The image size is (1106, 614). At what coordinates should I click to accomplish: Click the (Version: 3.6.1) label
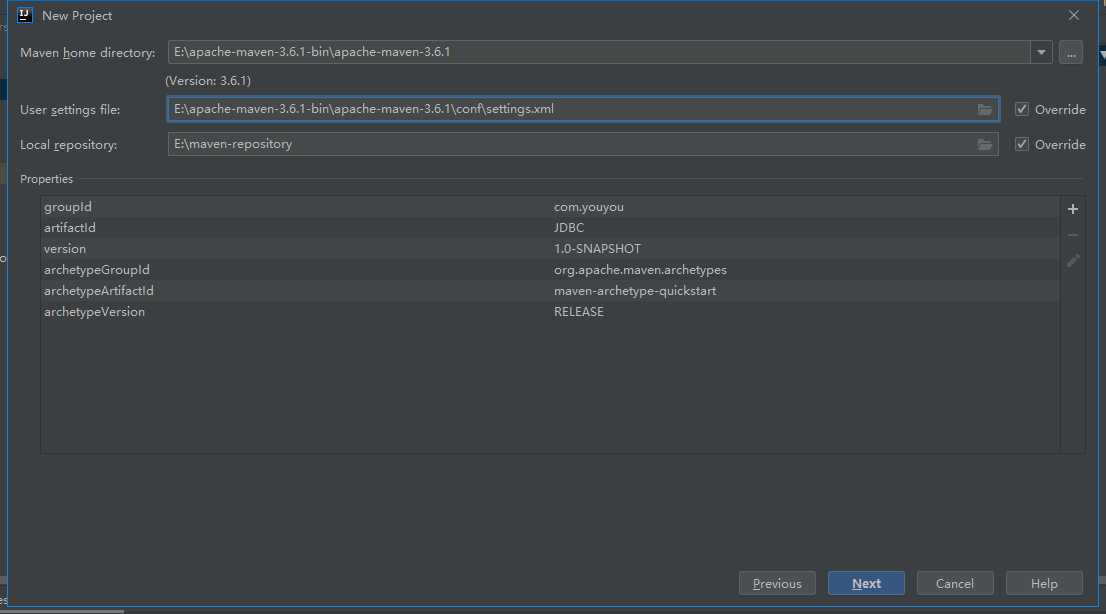(208, 80)
